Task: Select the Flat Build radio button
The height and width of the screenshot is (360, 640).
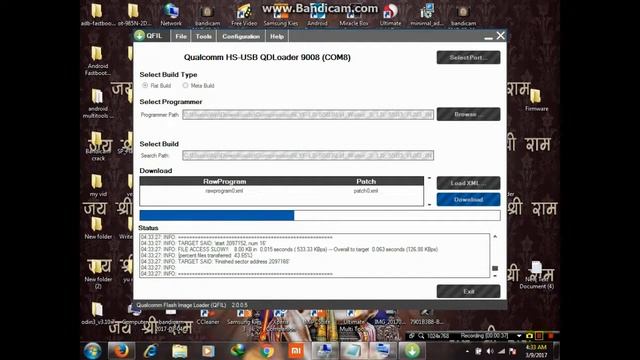Action: point(145,85)
